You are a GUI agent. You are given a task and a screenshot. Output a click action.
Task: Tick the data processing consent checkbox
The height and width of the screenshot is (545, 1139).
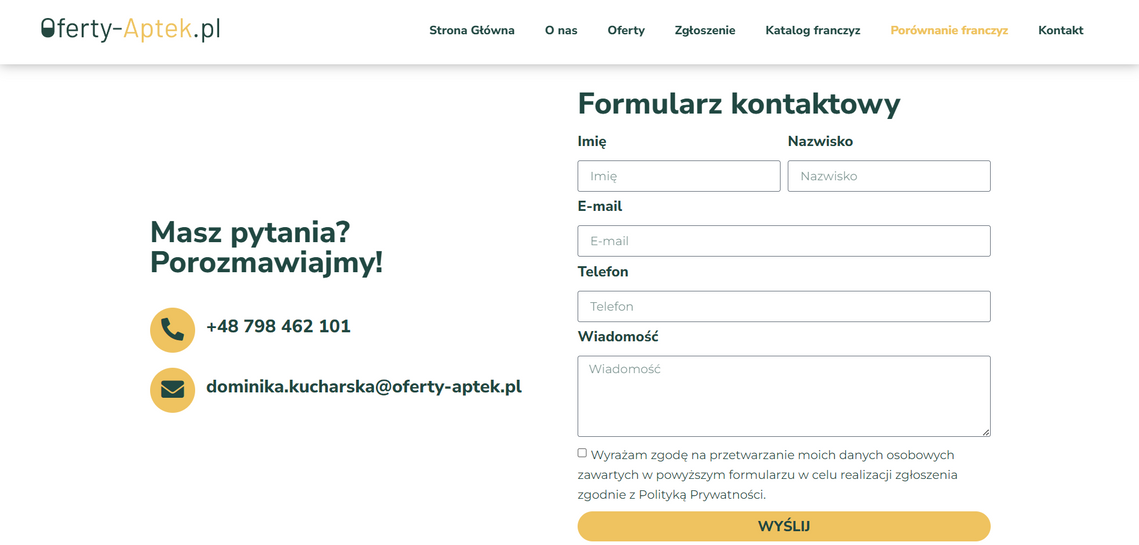[582, 453]
